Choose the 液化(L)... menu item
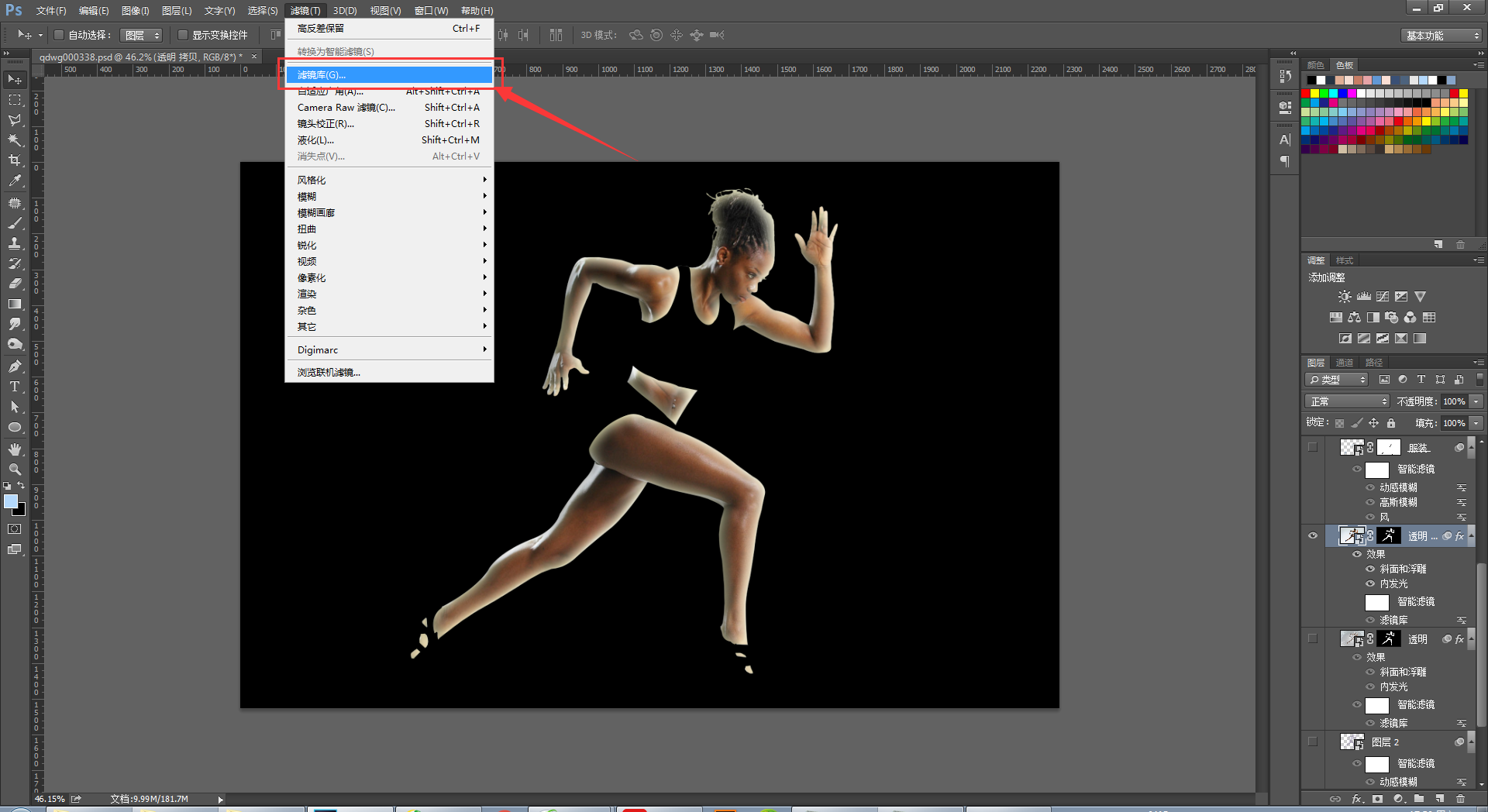 tap(389, 140)
